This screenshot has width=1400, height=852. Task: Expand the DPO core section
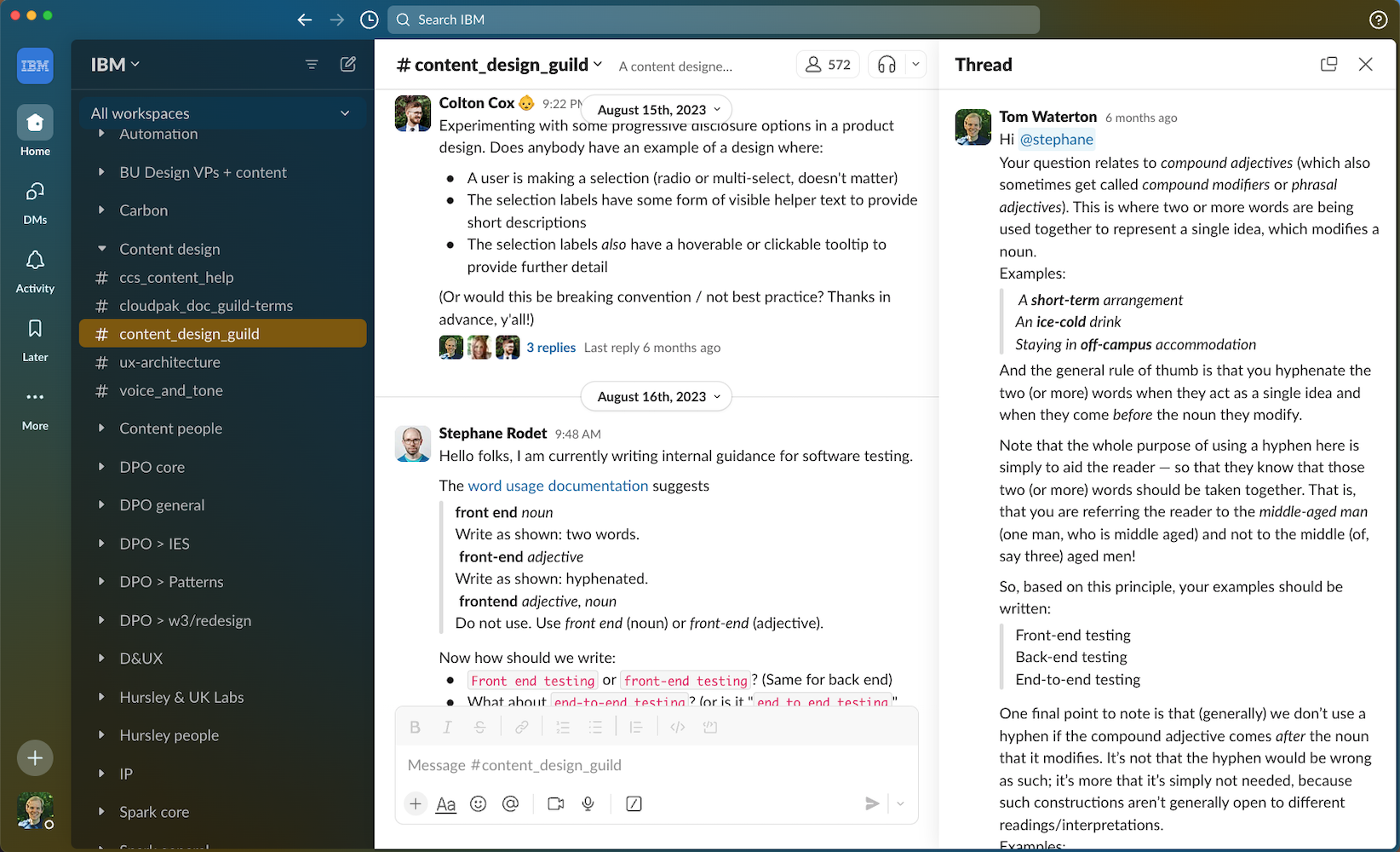coord(101,467)
